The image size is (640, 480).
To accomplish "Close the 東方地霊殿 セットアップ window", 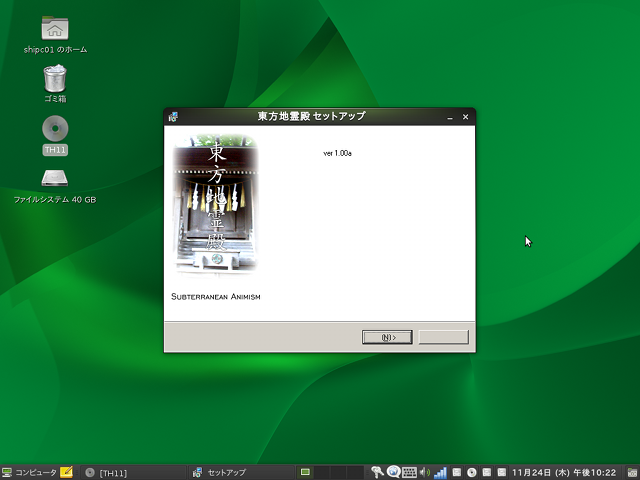I will [x=465, y=117].
